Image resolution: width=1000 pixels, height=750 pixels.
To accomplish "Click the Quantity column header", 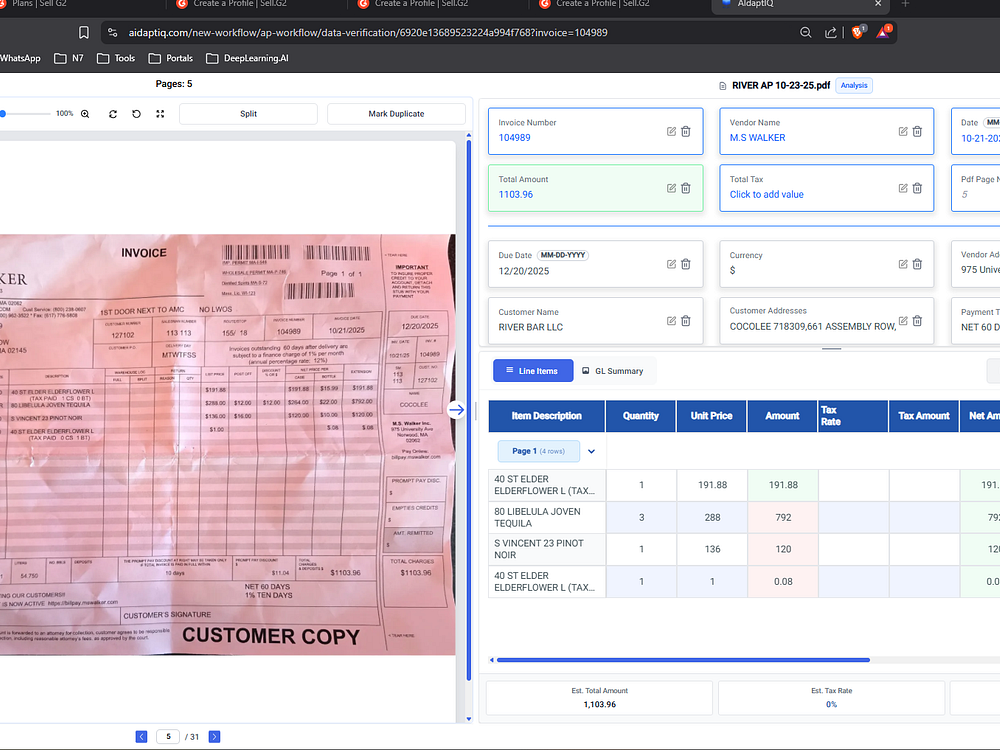I will (641, 416).
